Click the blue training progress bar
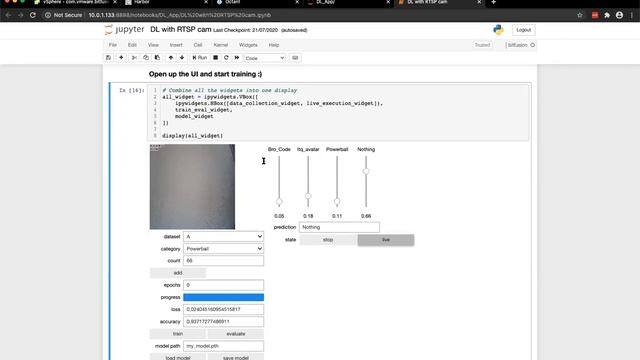 [x=223, y=297]
